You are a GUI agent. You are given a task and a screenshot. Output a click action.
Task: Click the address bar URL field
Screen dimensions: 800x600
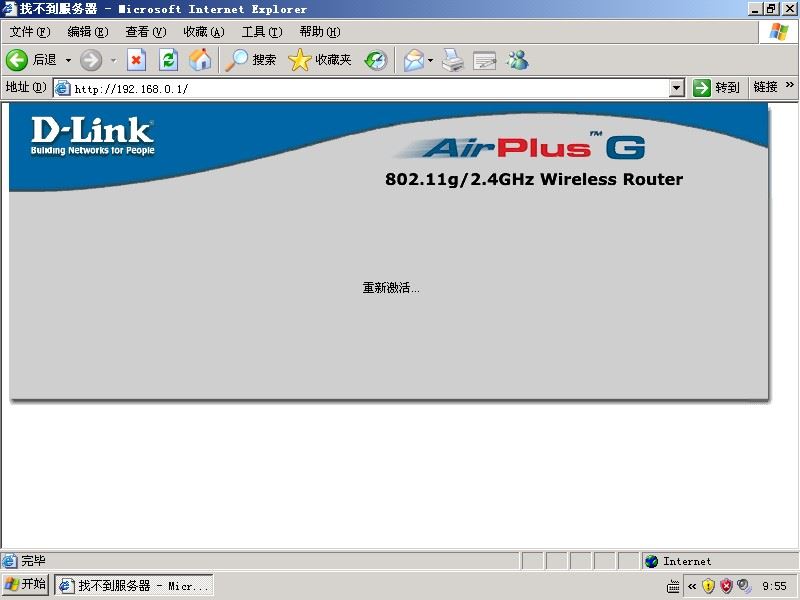point(370,89)
